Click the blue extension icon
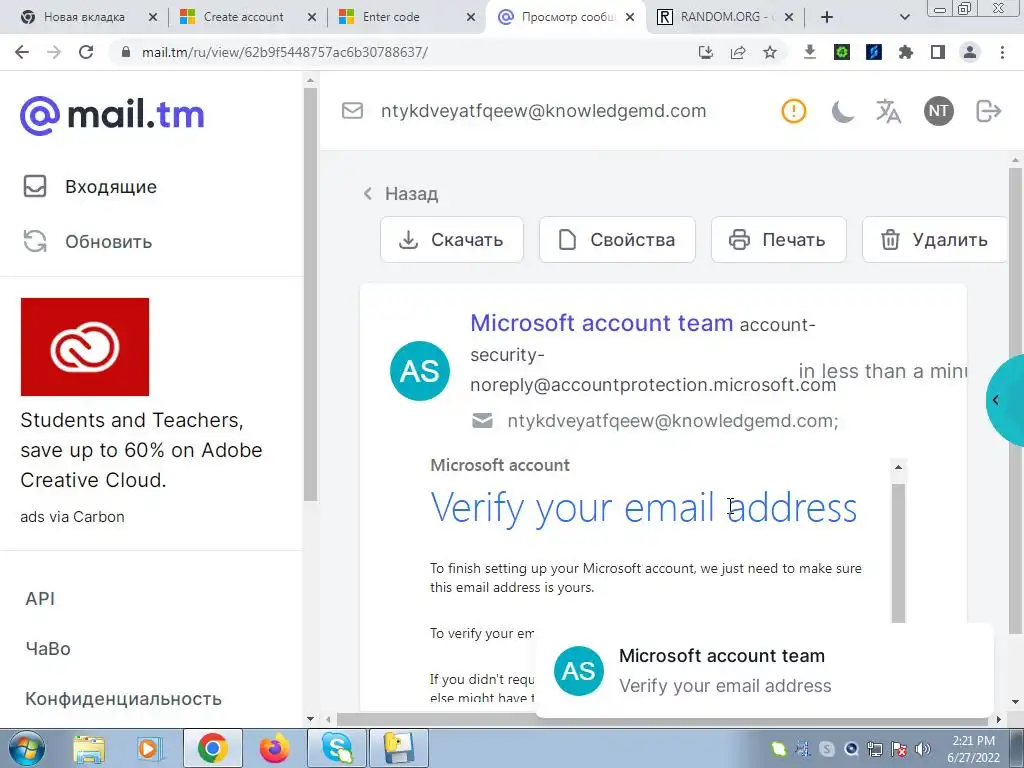1024x768 pixels. pyautogui.click(x=874, y=52)
